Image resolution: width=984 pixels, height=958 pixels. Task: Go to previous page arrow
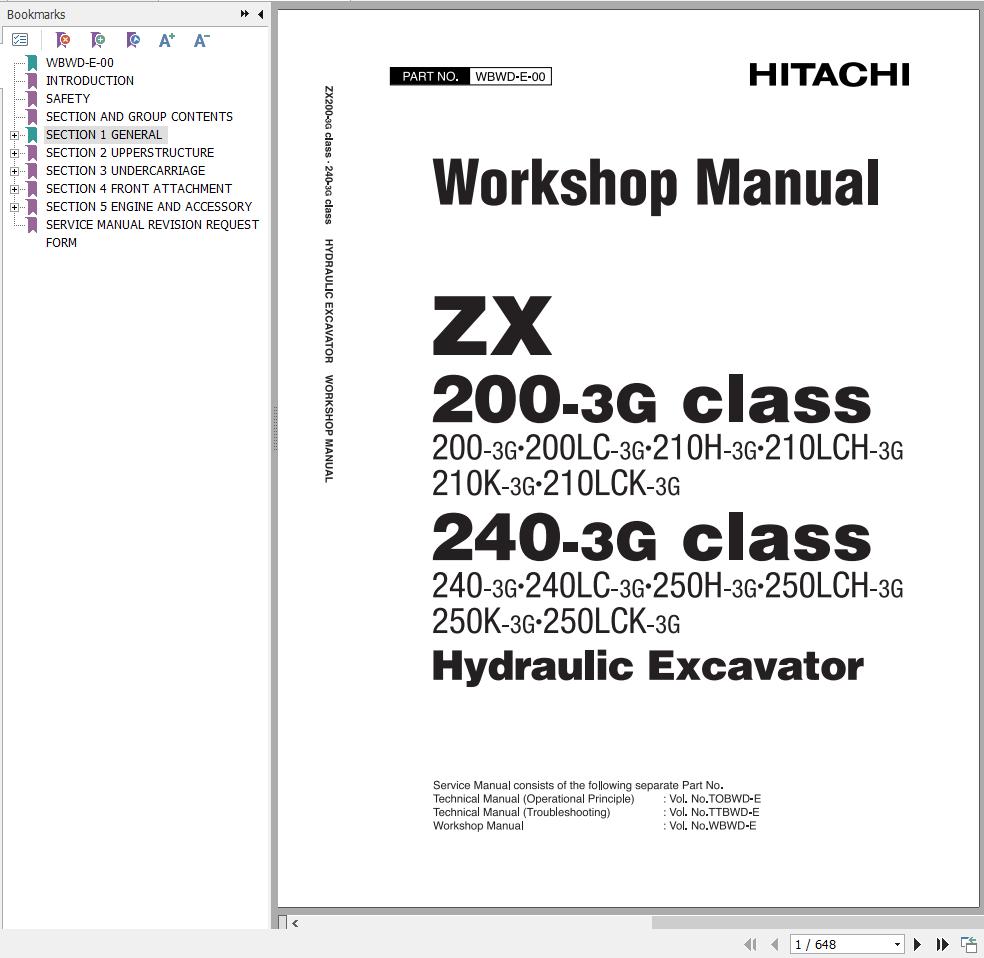[775, 944]
